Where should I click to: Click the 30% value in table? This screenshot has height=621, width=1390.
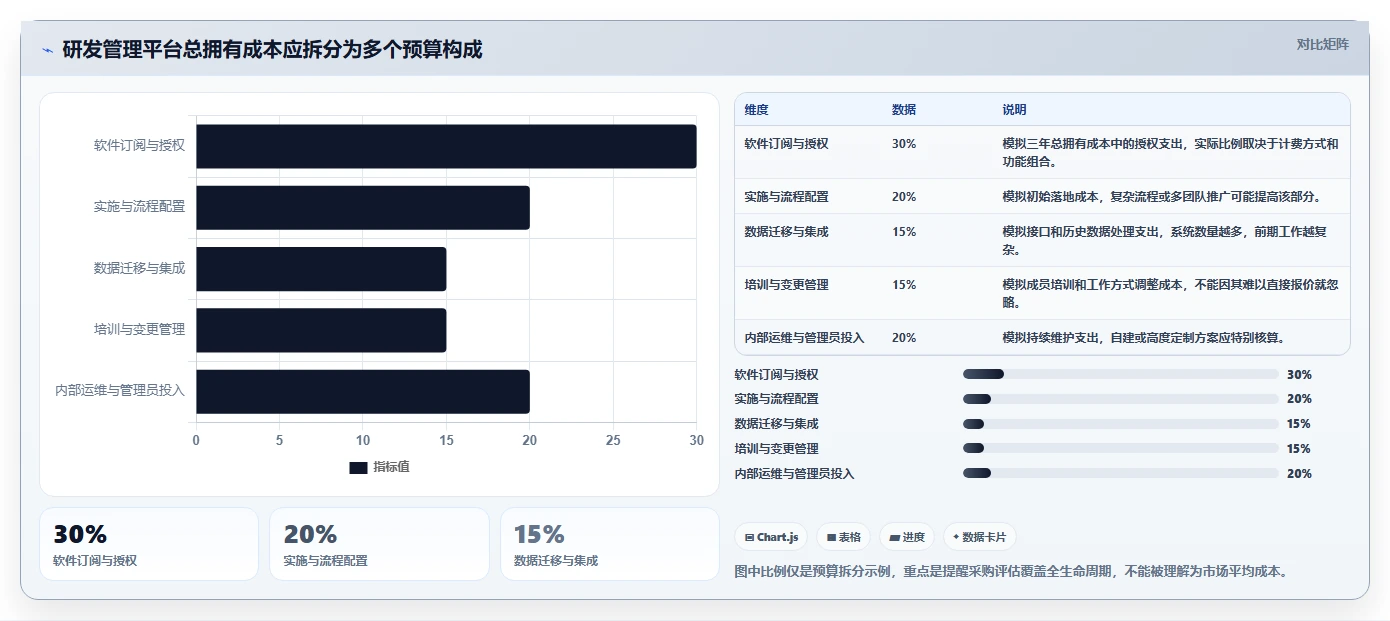(x=904, y=144)
